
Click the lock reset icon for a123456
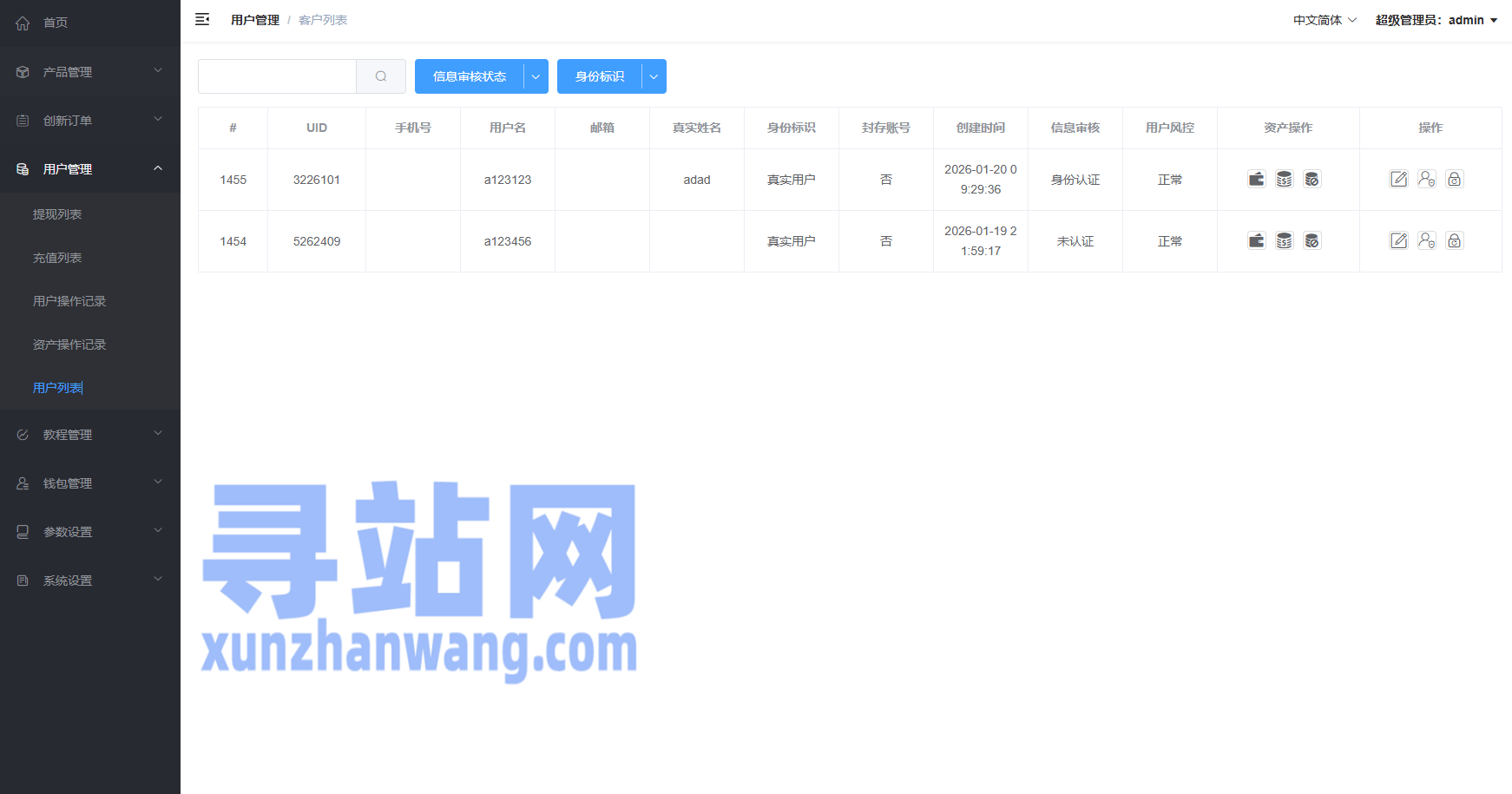[x=1454, y=241]
